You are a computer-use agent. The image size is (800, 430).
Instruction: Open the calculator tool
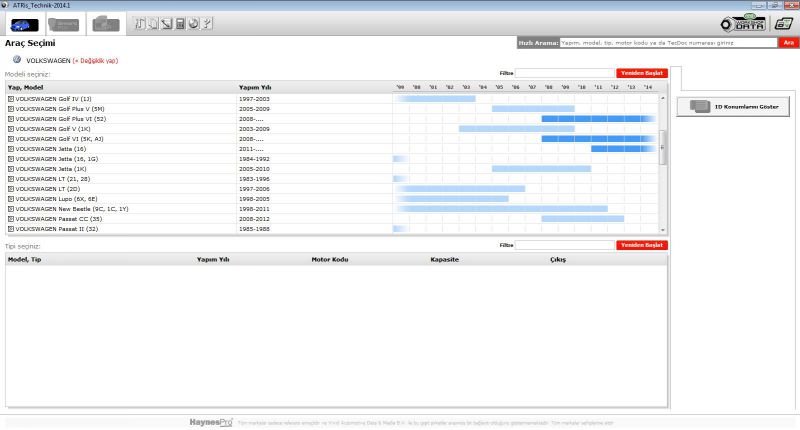[180, 23]
